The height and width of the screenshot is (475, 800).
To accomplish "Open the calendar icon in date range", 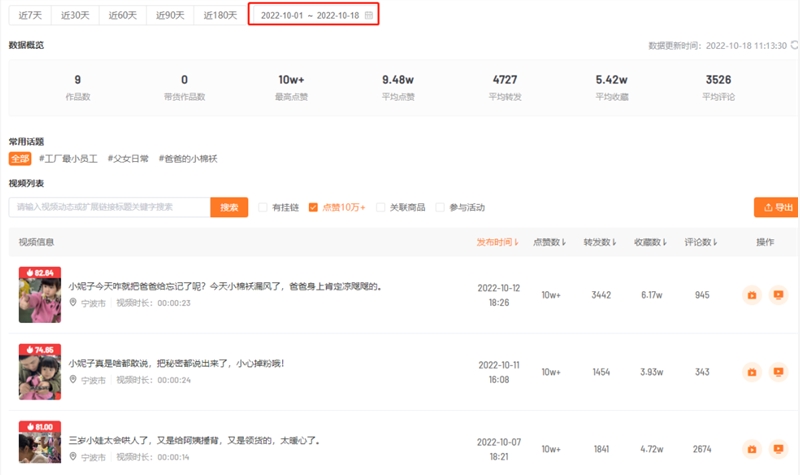I will (368, 15).
